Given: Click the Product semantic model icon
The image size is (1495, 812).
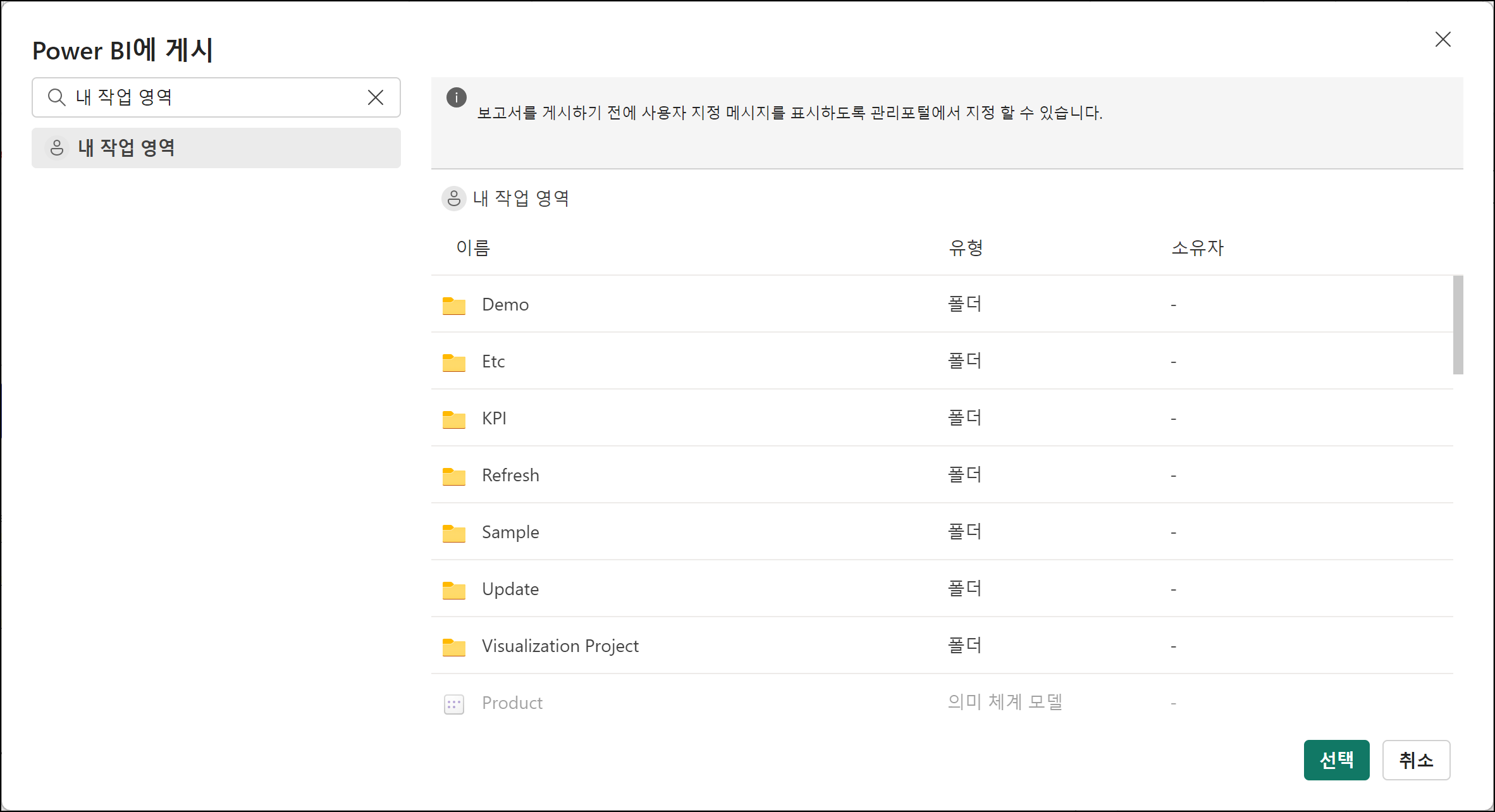Looking at the screenshot, I should click(453, 704).
